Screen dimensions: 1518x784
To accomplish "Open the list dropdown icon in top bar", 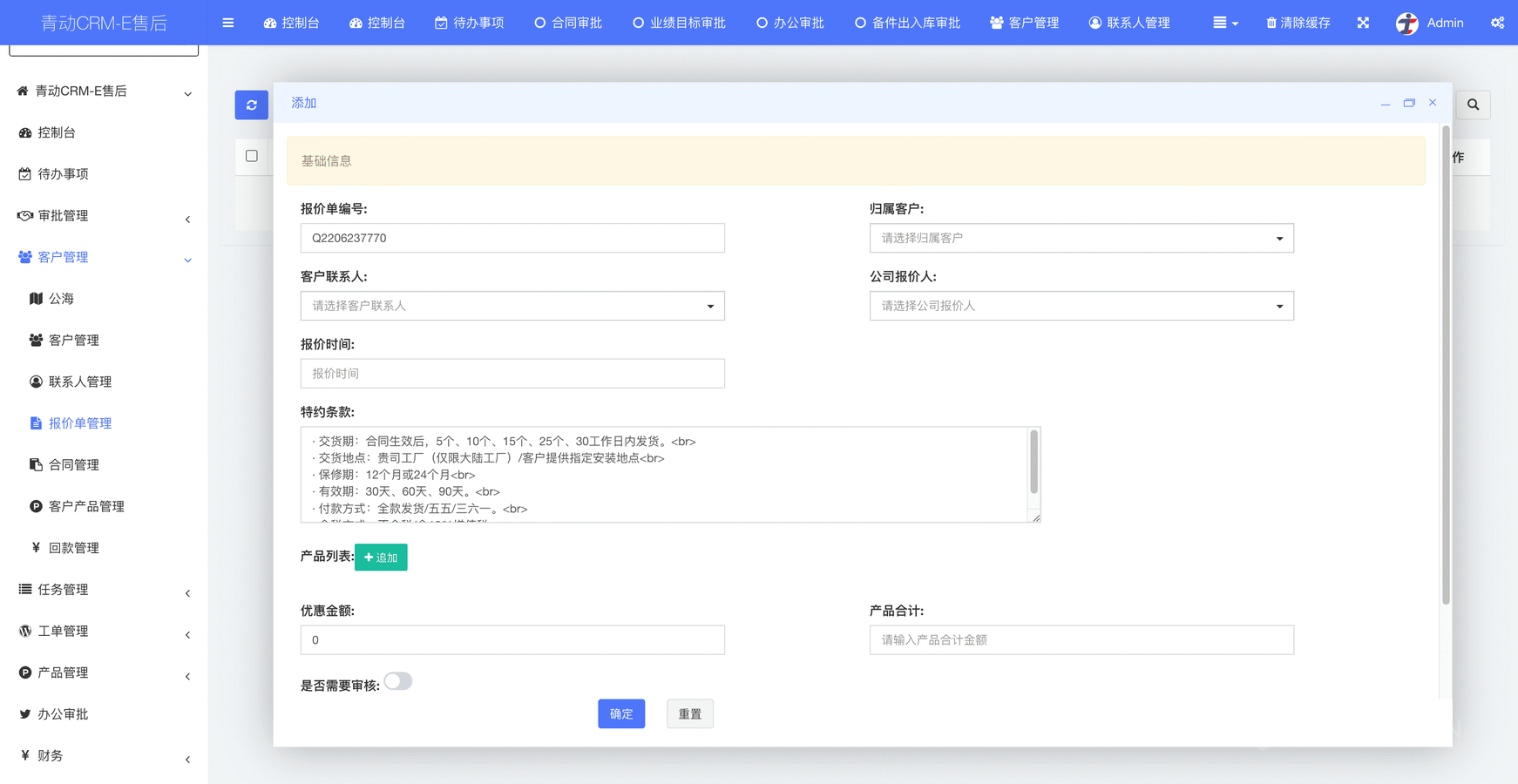I will point(1224,23).
